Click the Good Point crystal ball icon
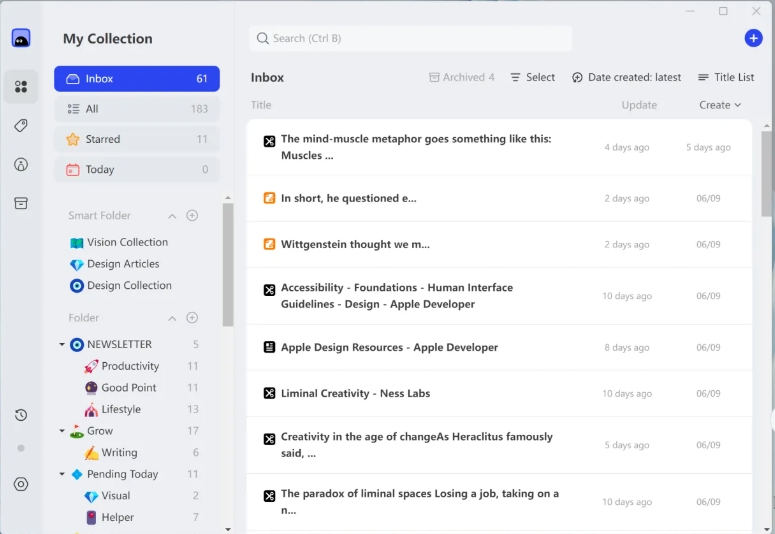The image size is (775, 534). coord(91,388)
